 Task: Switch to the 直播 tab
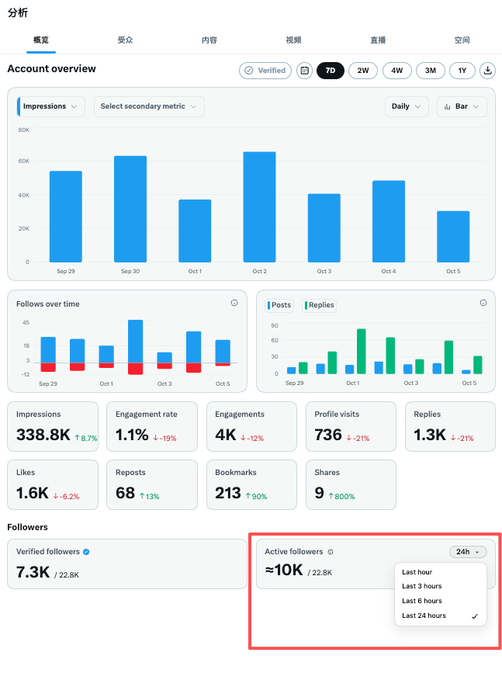tap(378, 40)
